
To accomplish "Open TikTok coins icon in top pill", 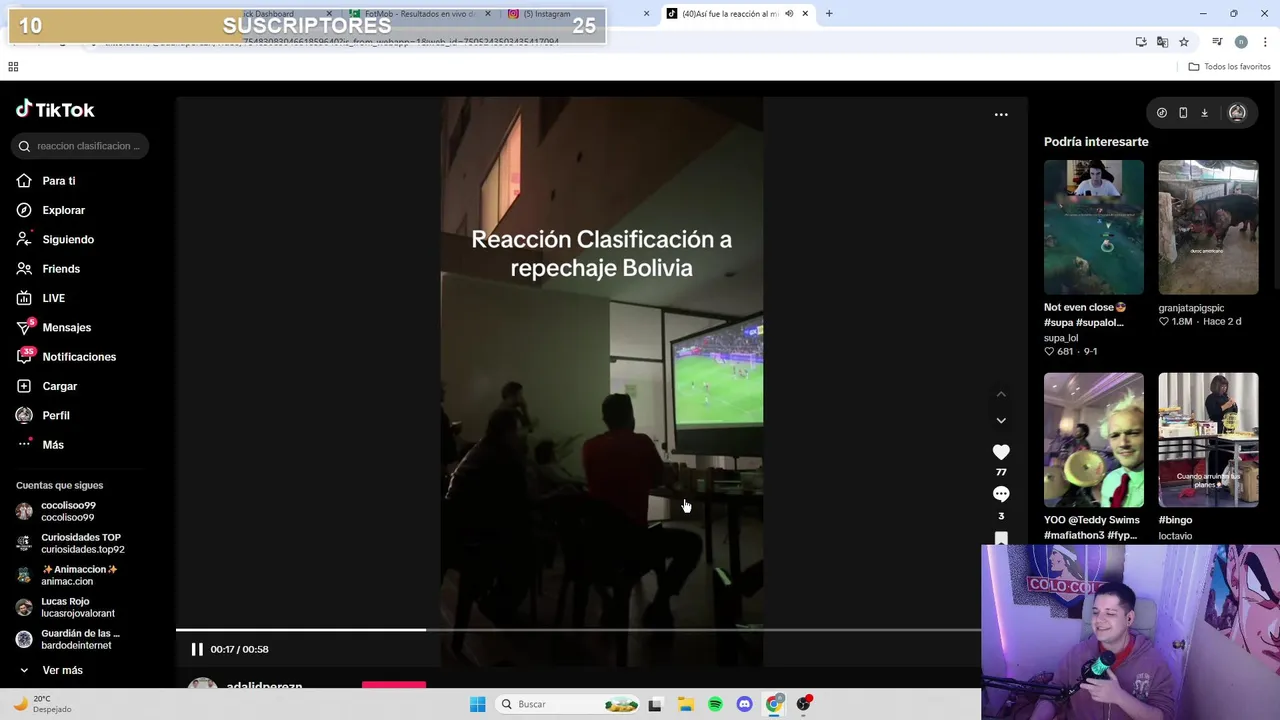I will tap(1161, 113).
